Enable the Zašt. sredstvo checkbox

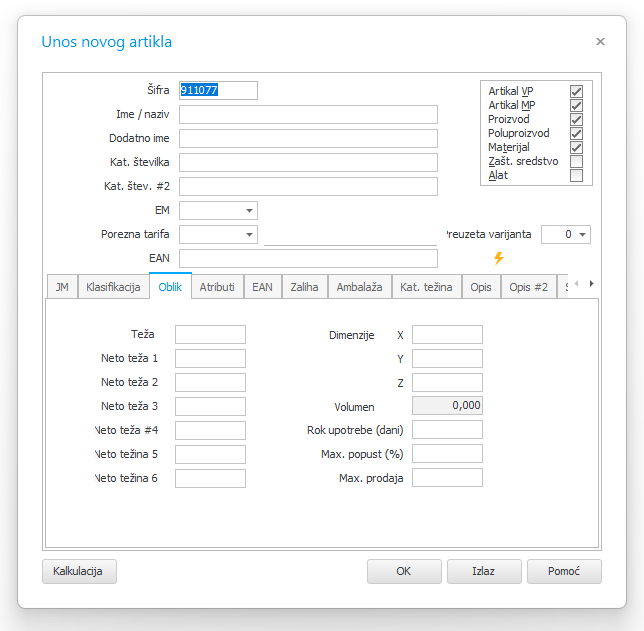(576, 161)
